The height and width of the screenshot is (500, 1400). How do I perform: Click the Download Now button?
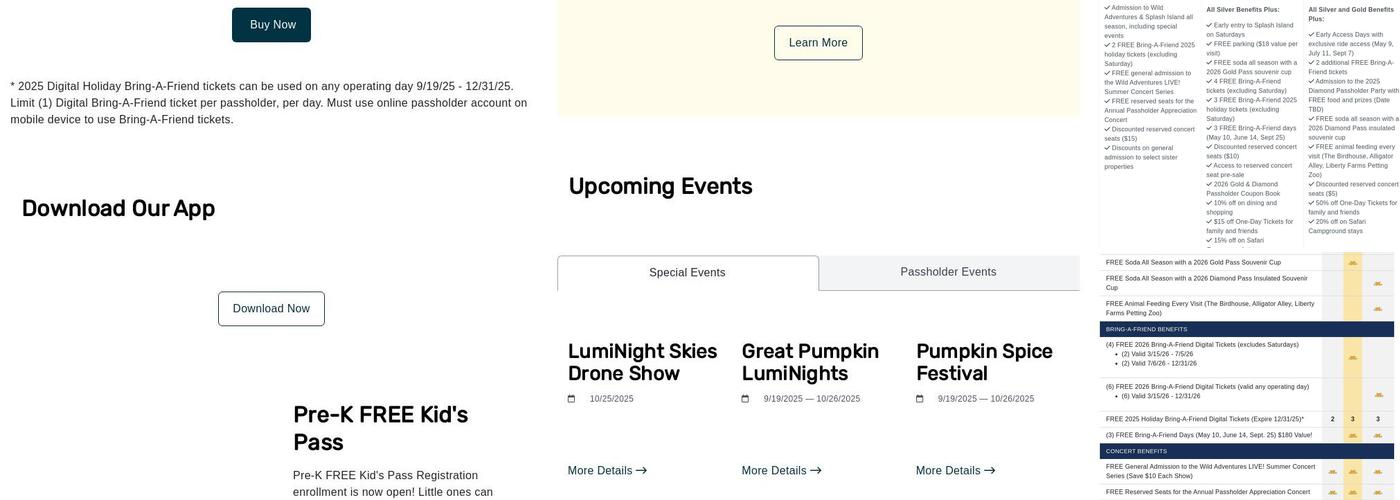(271, 309)
